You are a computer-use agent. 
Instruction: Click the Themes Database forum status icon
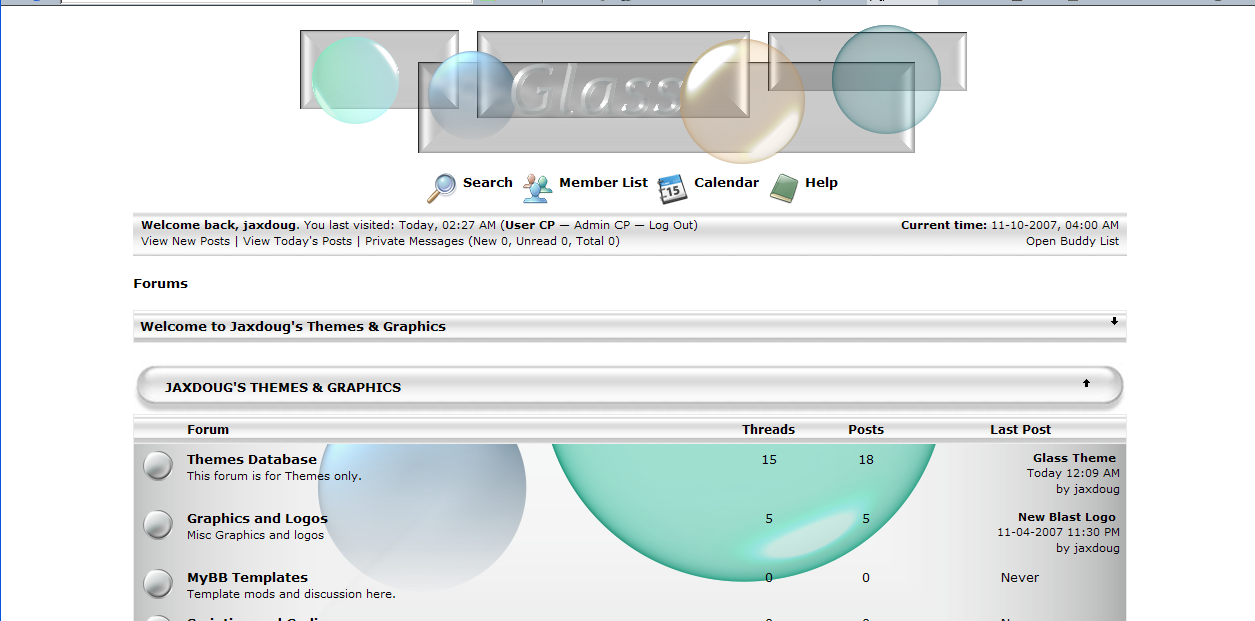pyautogui.click(x=158, y=466)
